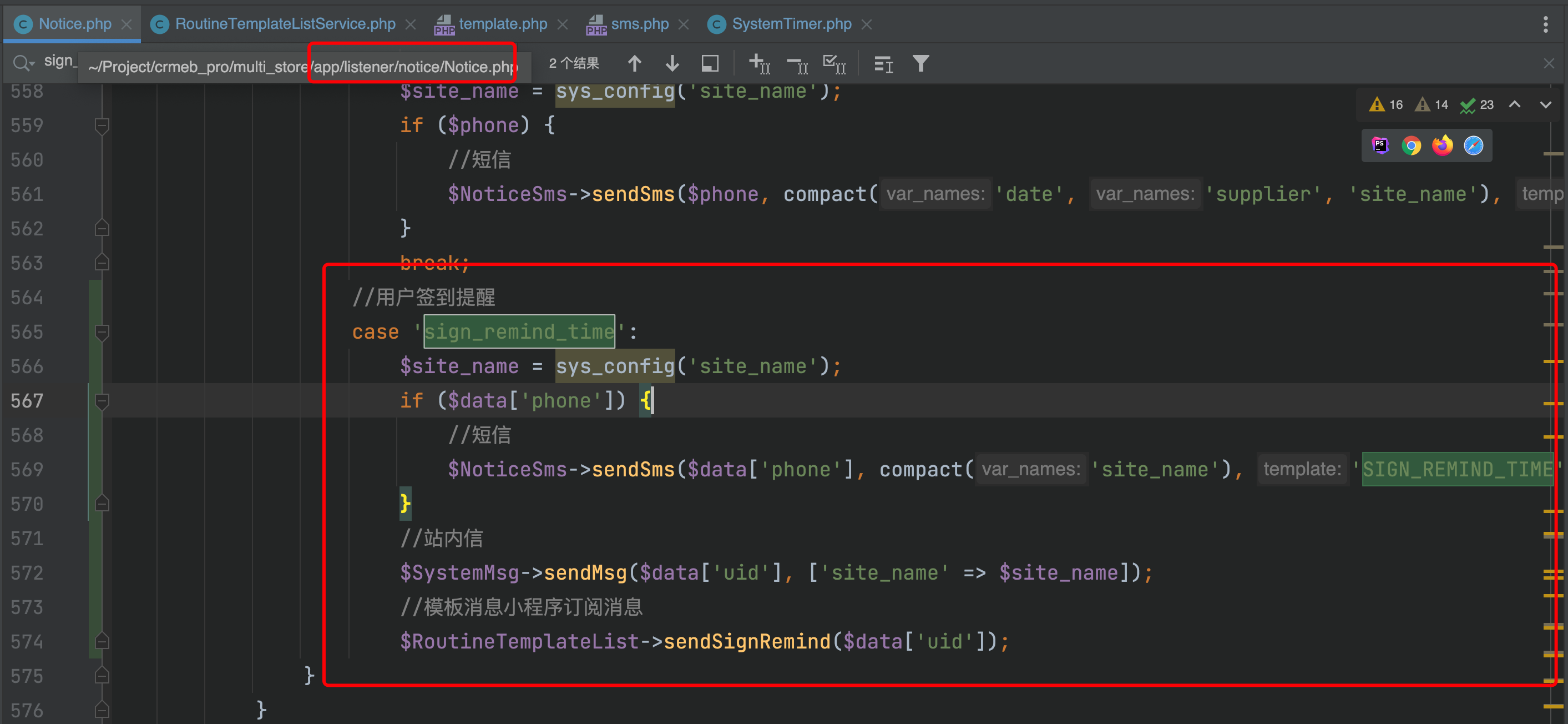This screenshot has height=724, width=1568.
Task: Click the //用户签到提醒 comment
Action: [424, 297]
